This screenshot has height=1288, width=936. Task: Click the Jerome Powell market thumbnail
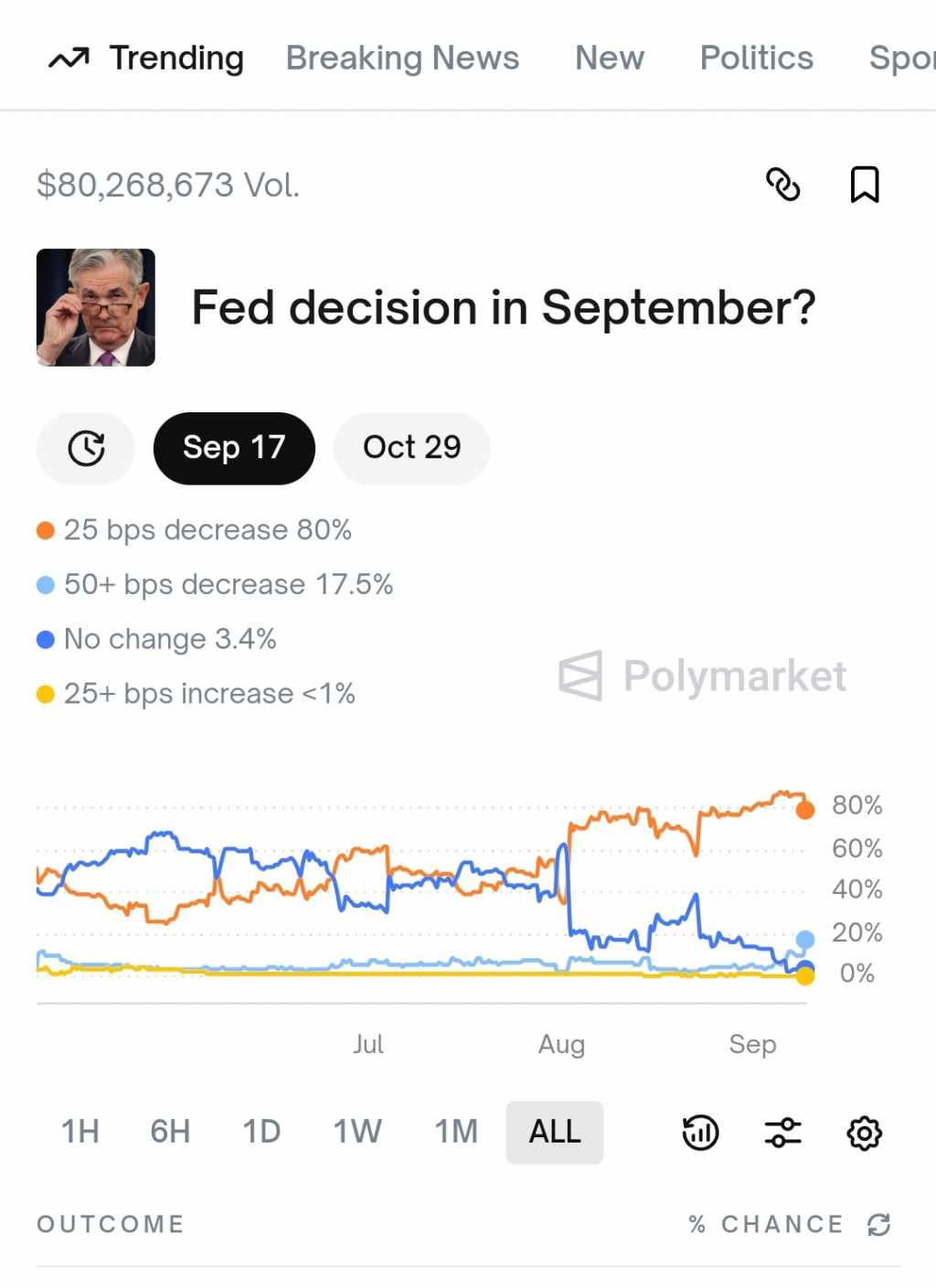tap(96, 307)
